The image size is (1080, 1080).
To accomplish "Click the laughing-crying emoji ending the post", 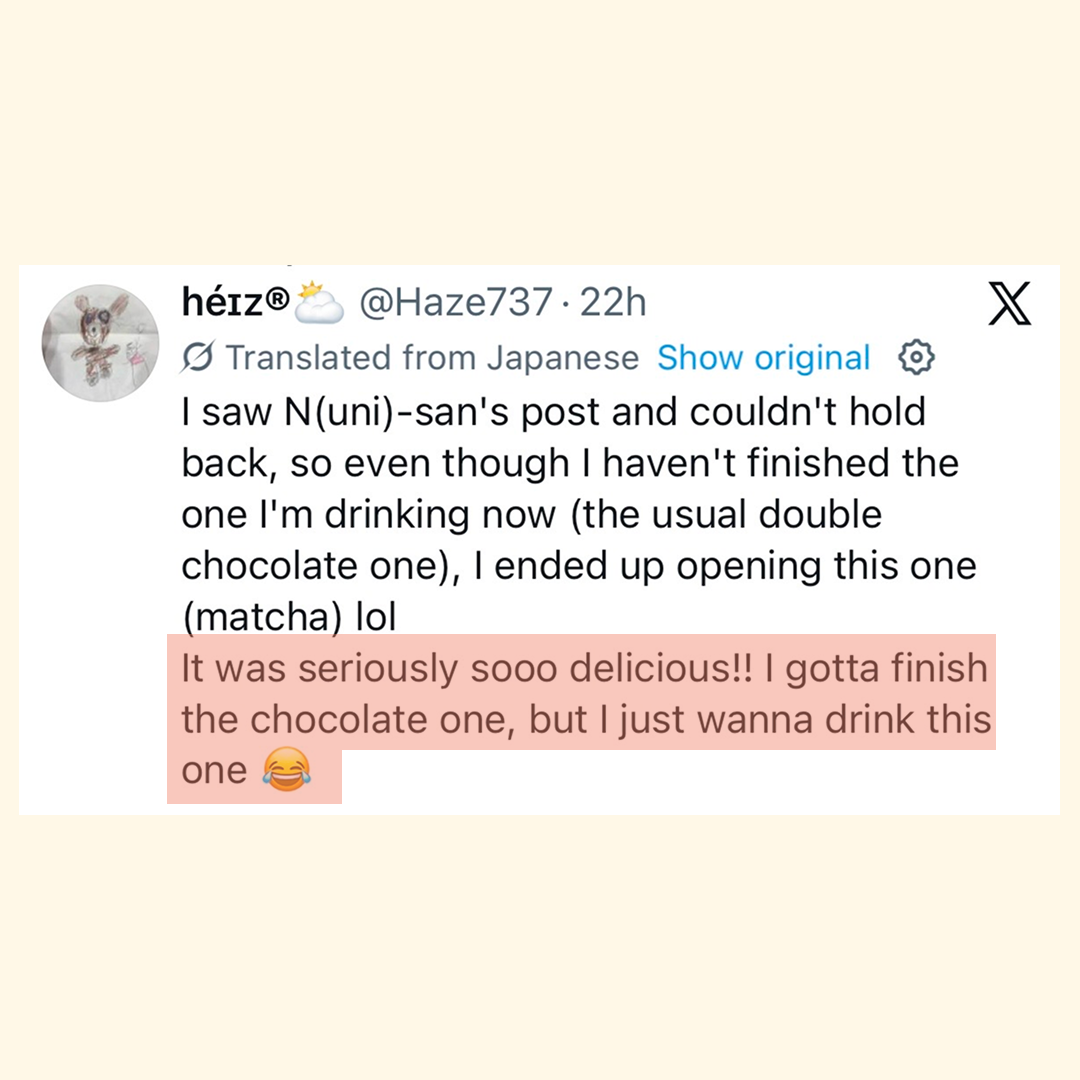I will [286, 771].
